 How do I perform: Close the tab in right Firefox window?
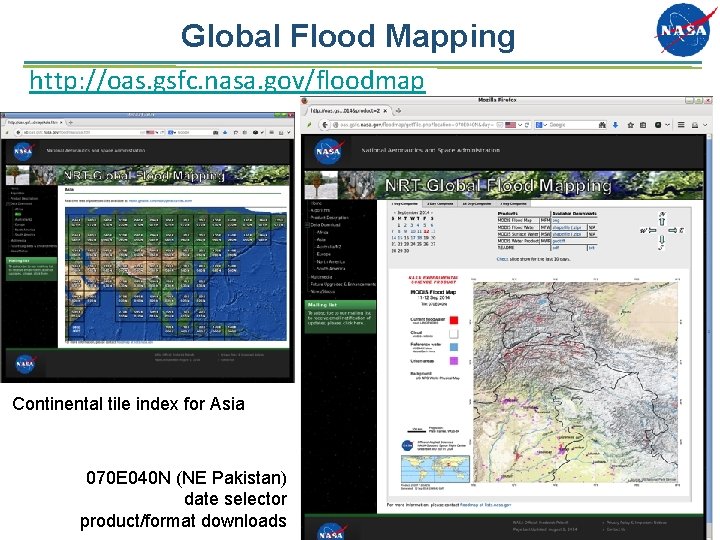pos(385,111)
